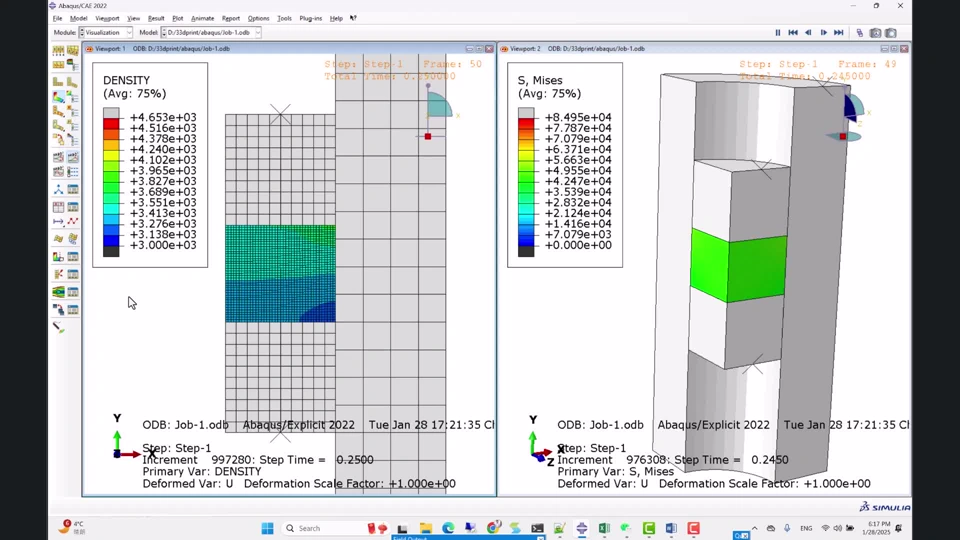Pause the running animation
The width and height of the screenshot is (960, 540).
[778, 32]
